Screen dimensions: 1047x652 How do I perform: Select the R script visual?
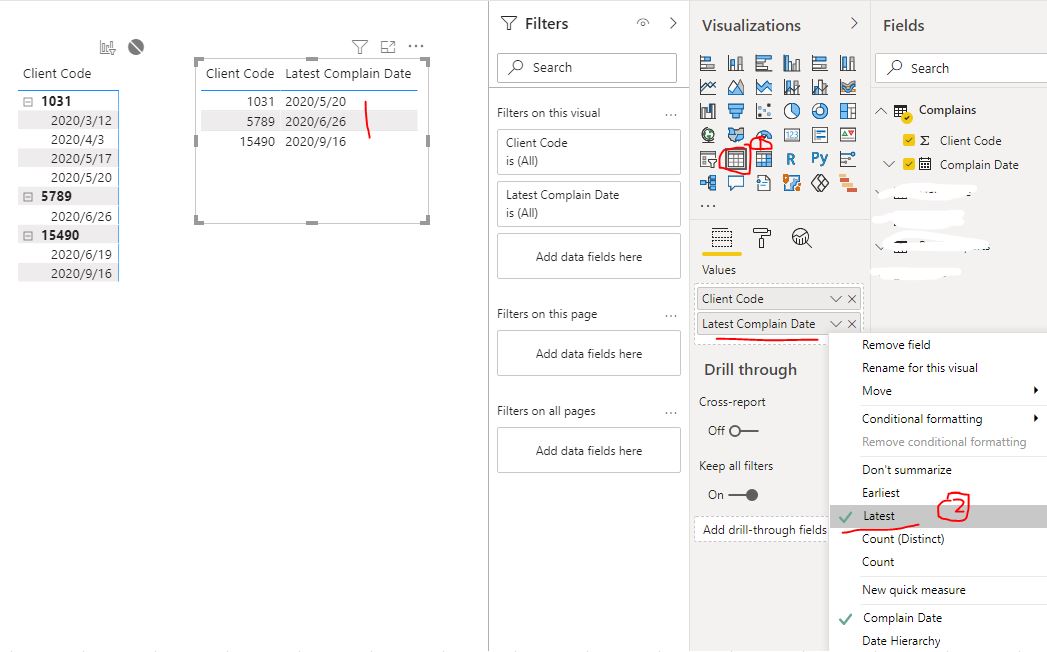791,159
